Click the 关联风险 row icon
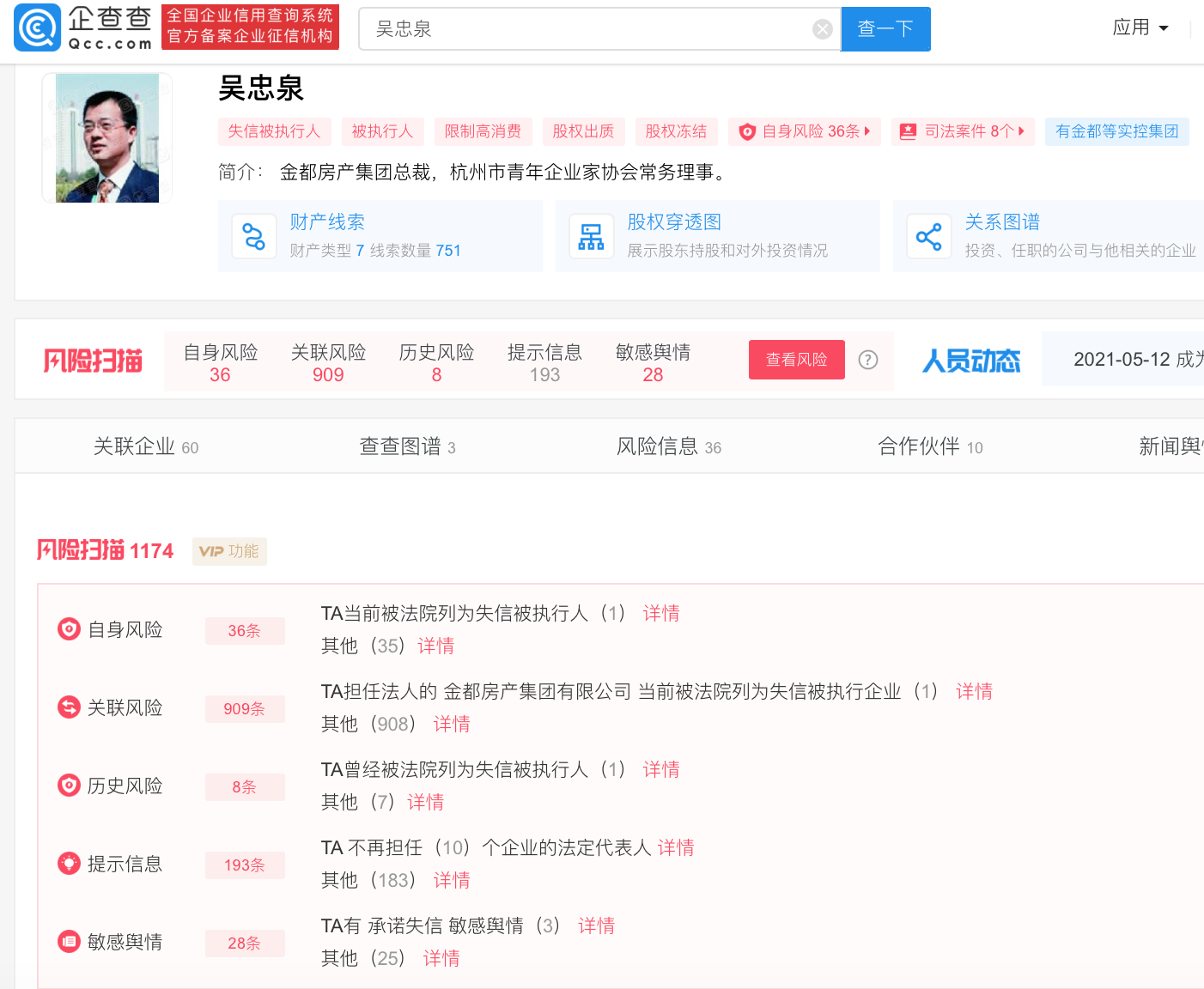Screen dimensions: 1204x989 [x=69, y=707]
